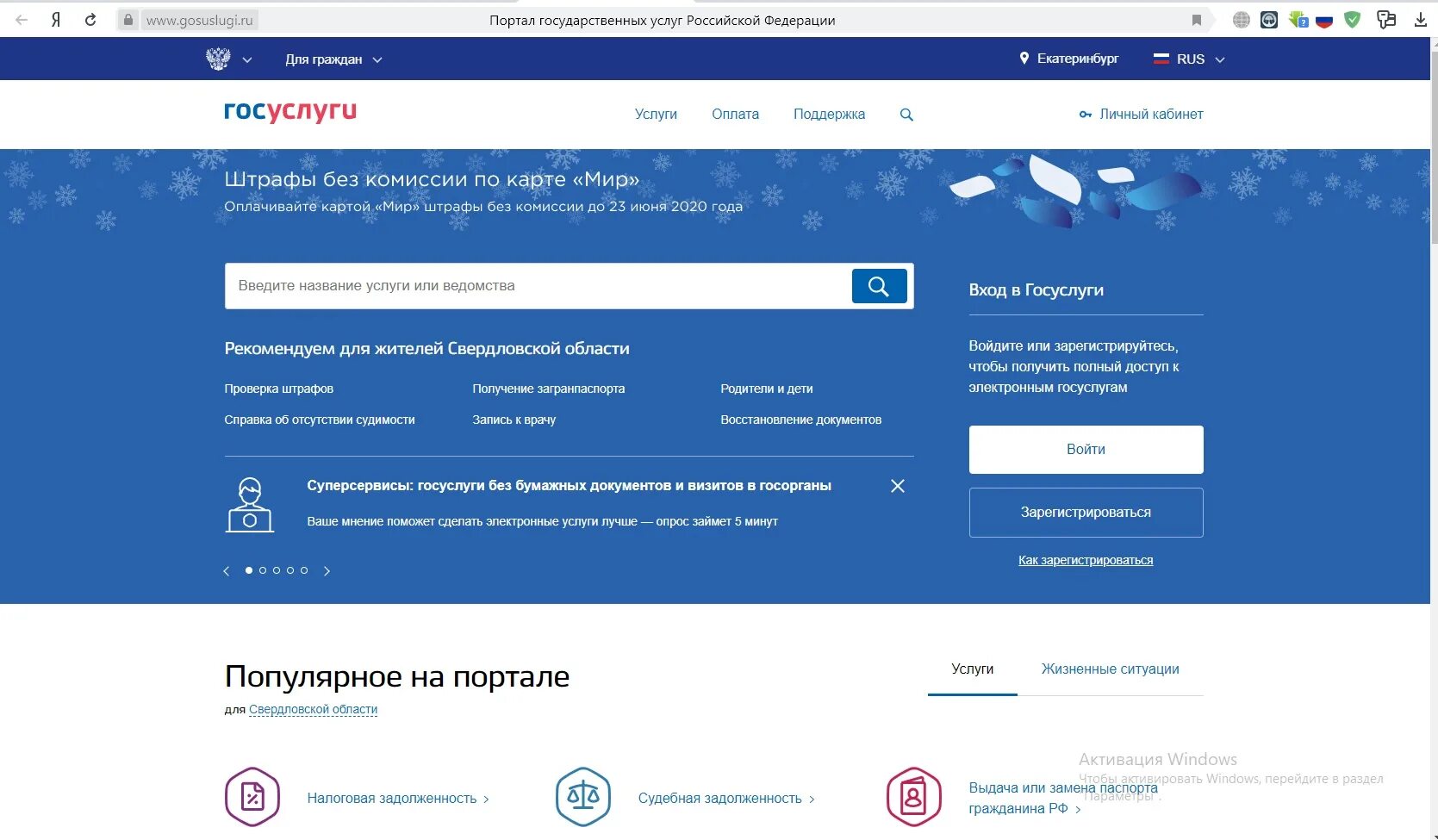Open the Yandex home button
This screenshot has height=840, width=1438.
[56, 20]
